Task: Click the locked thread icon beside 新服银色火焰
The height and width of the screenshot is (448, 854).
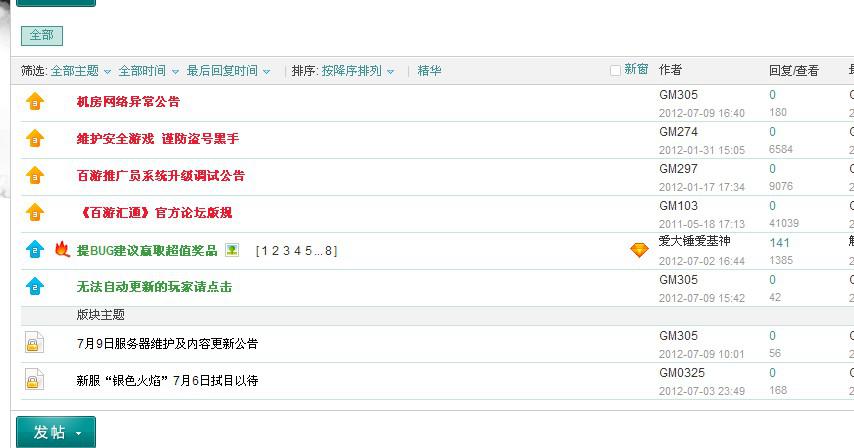Action: (x=34, y=380)
